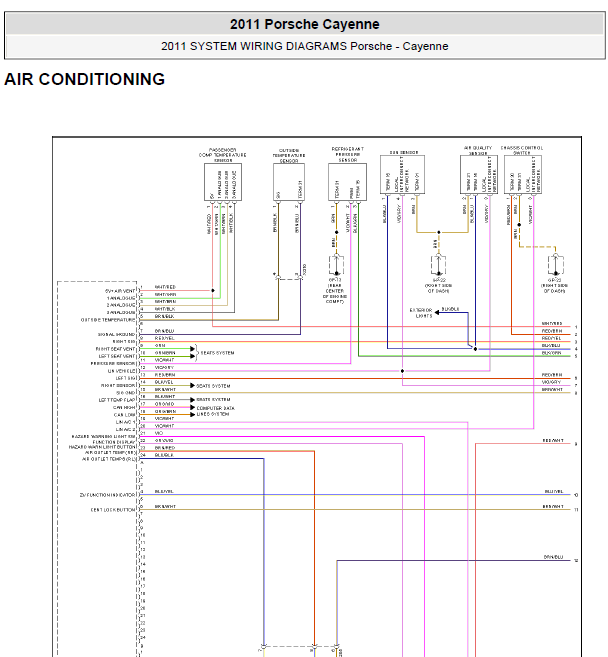Click the ground symbol below the sun sensor BRN wire
This screenshot has height=657, width=608.
coord(438,265)
